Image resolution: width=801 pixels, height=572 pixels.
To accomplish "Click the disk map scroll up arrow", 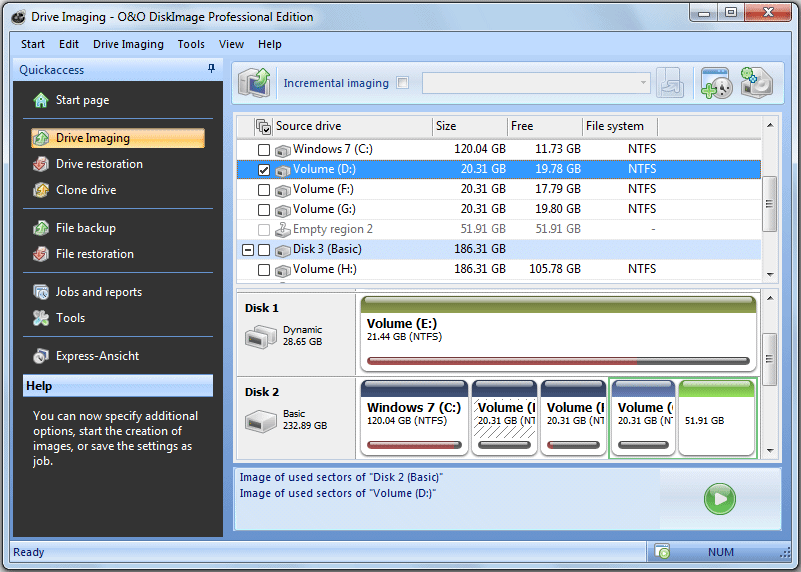I will tap(770, 298).
